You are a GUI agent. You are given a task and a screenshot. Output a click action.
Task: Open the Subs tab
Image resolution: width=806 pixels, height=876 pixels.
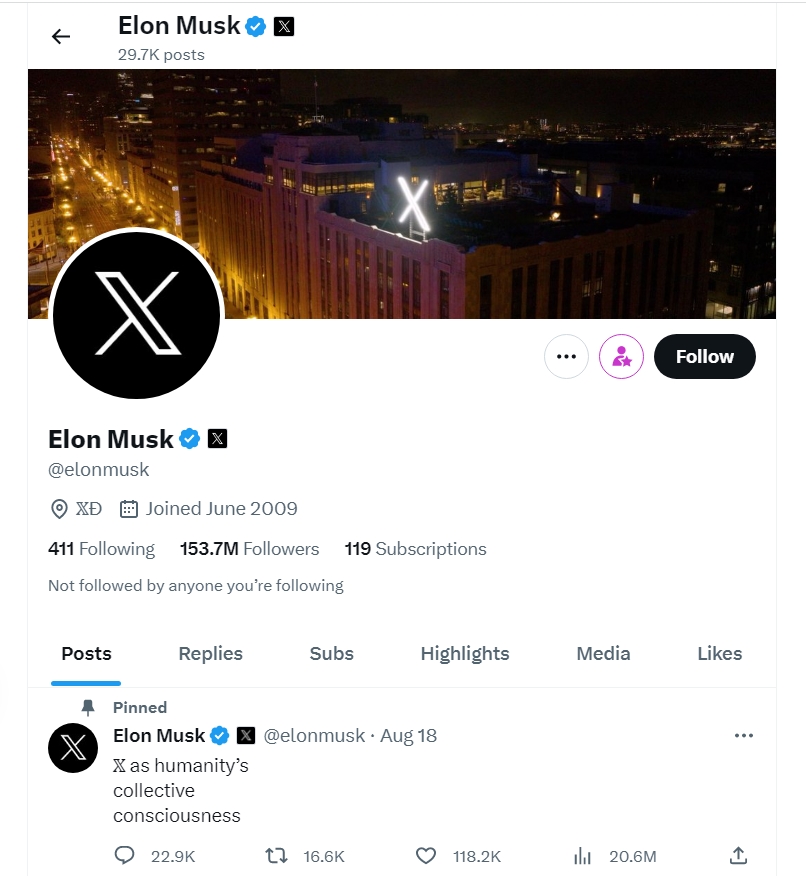(331, 654)
